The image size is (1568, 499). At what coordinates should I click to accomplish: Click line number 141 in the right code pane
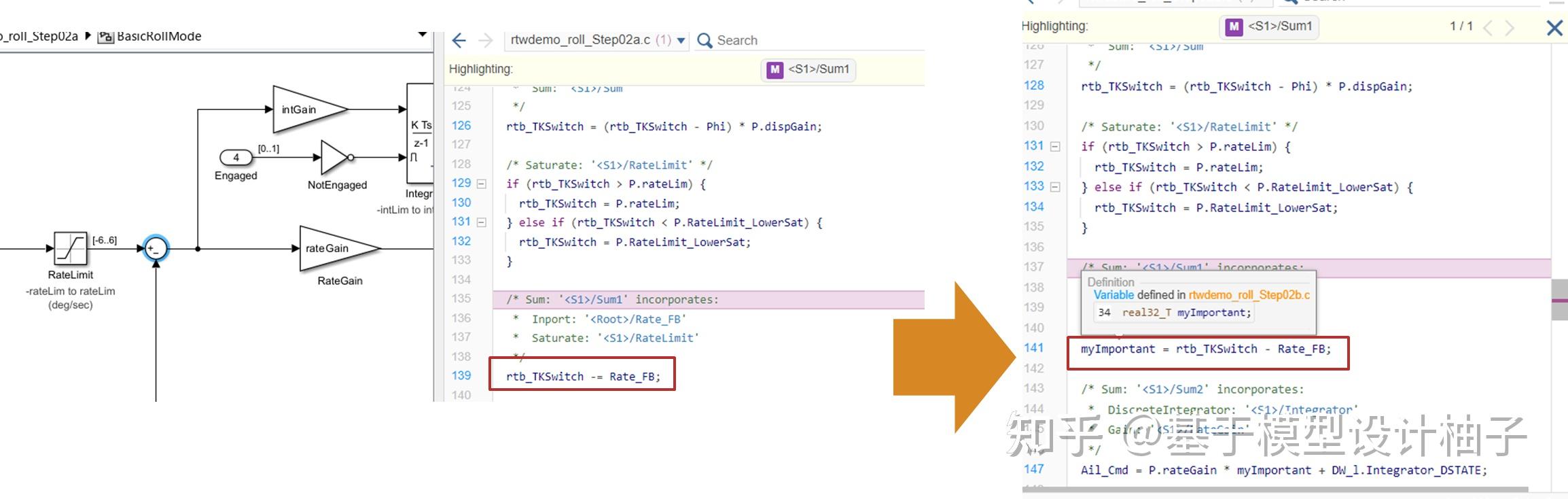tap(1034, 348)
